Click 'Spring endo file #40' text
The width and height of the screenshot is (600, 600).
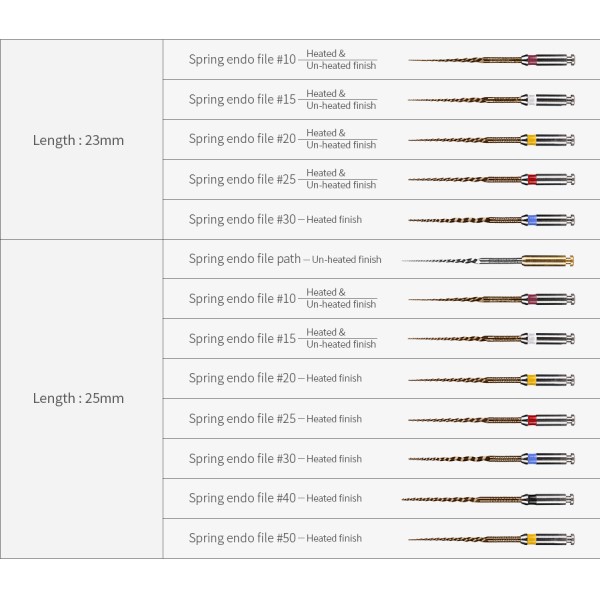coord(242,498)
